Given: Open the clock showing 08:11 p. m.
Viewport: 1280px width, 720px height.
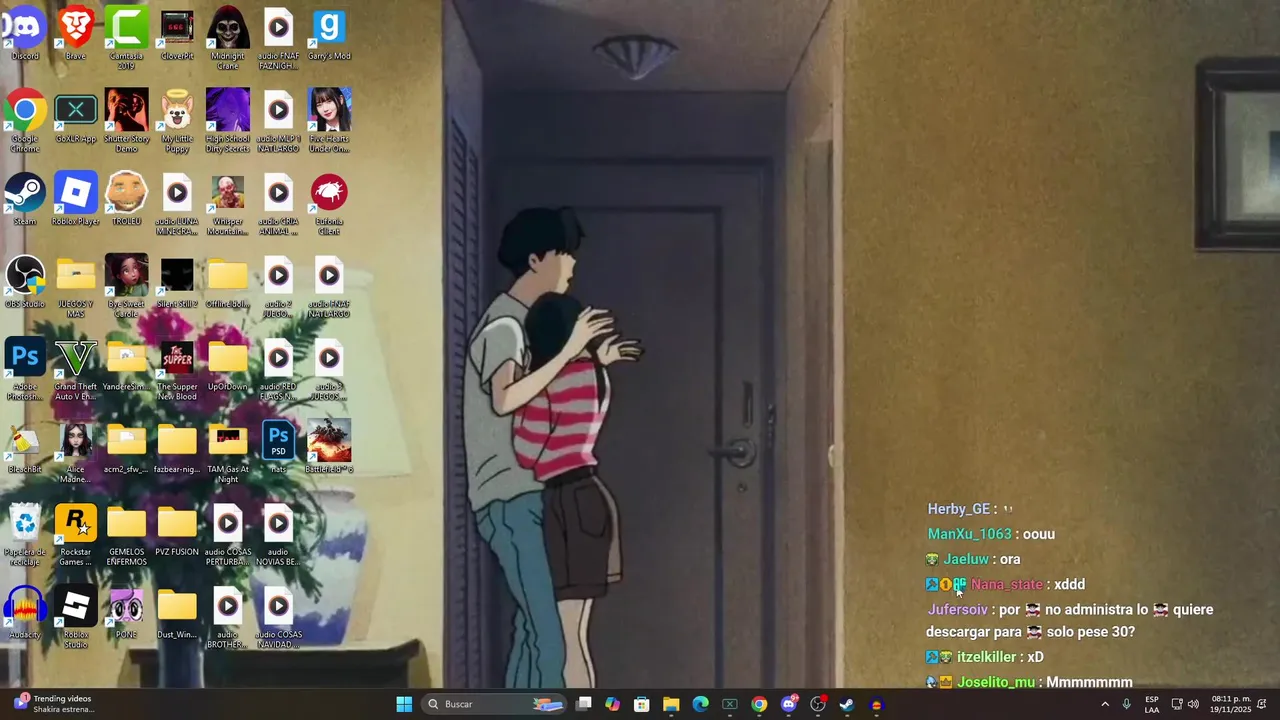Looking at the screenshot, I should 1231,704.
